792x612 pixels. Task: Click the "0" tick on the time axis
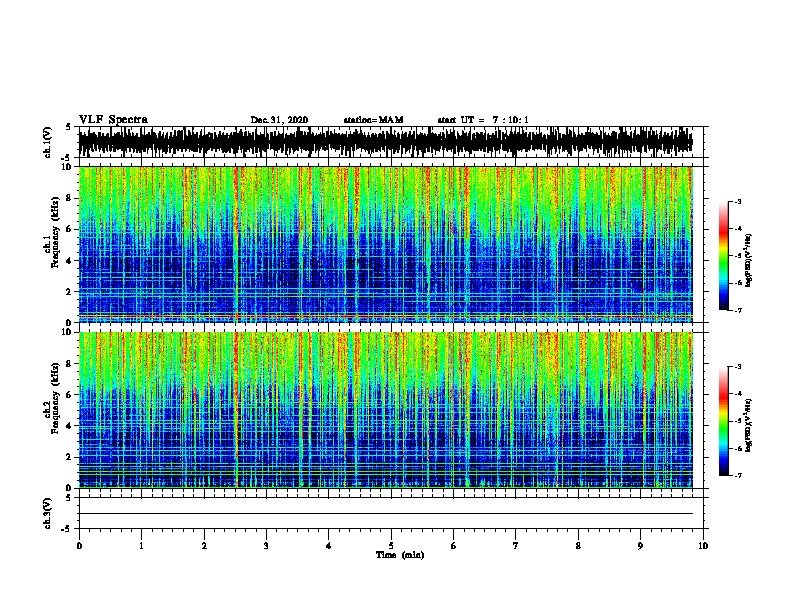tap(79, 546)
